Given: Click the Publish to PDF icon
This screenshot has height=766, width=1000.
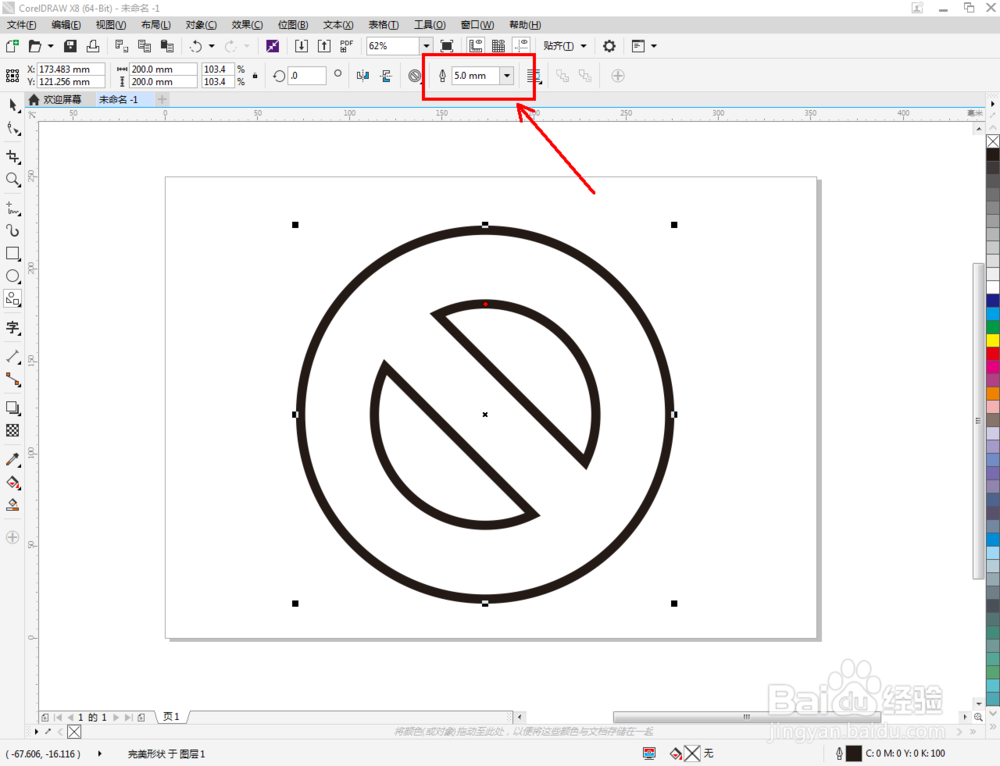Looking at the screenshot, I should [346, 46].
